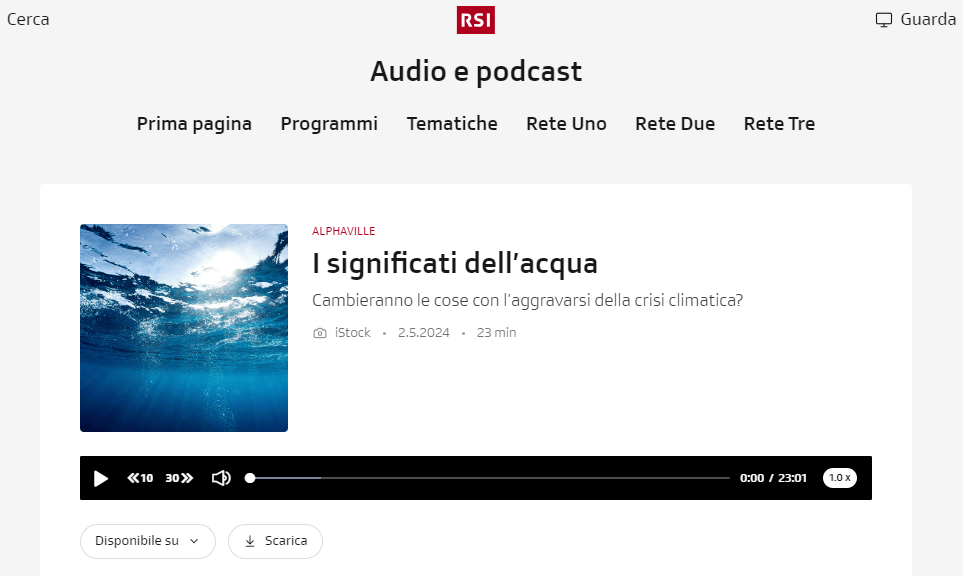
Task: Expand the Disponibile su dropdown
Action: (147, 541)
